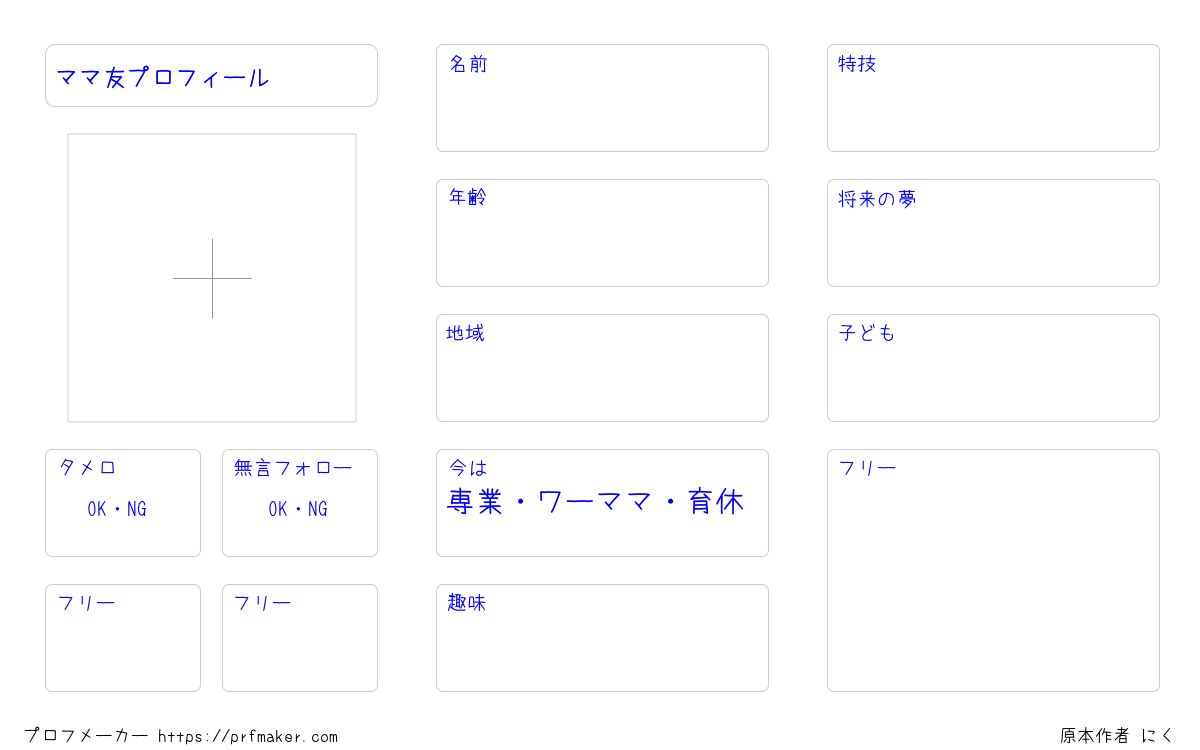Click the large フリー box on right
The image size is (1200, 750).
click(x=993, y=570)
